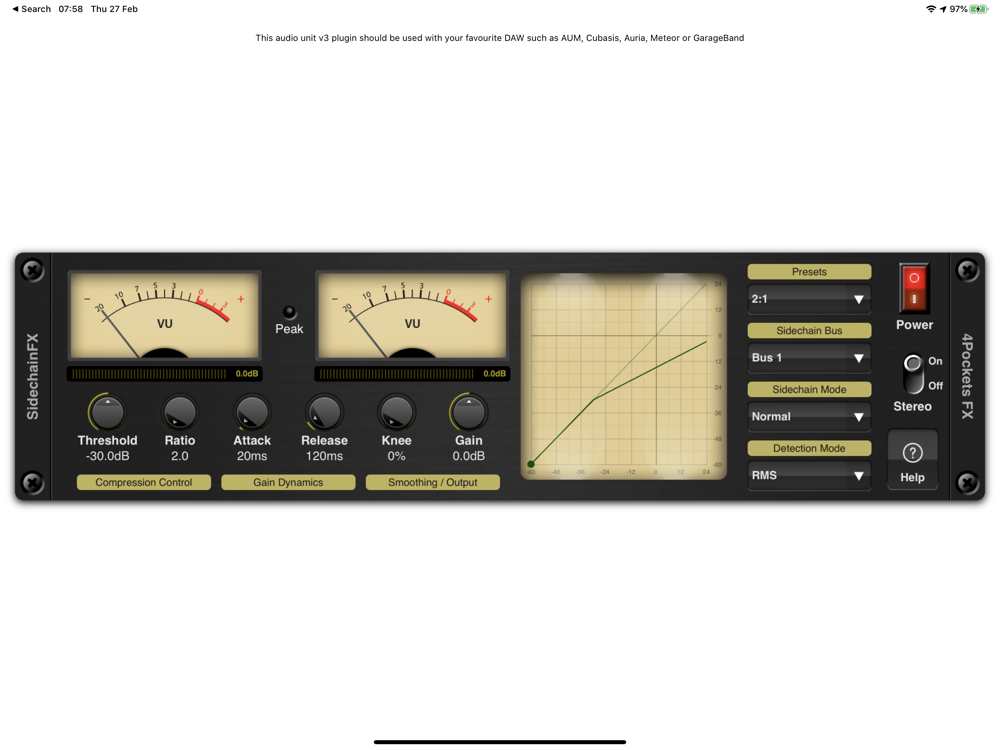Click the Ratio value 2.0
The image size is (1000, 750).
[179, 456]
